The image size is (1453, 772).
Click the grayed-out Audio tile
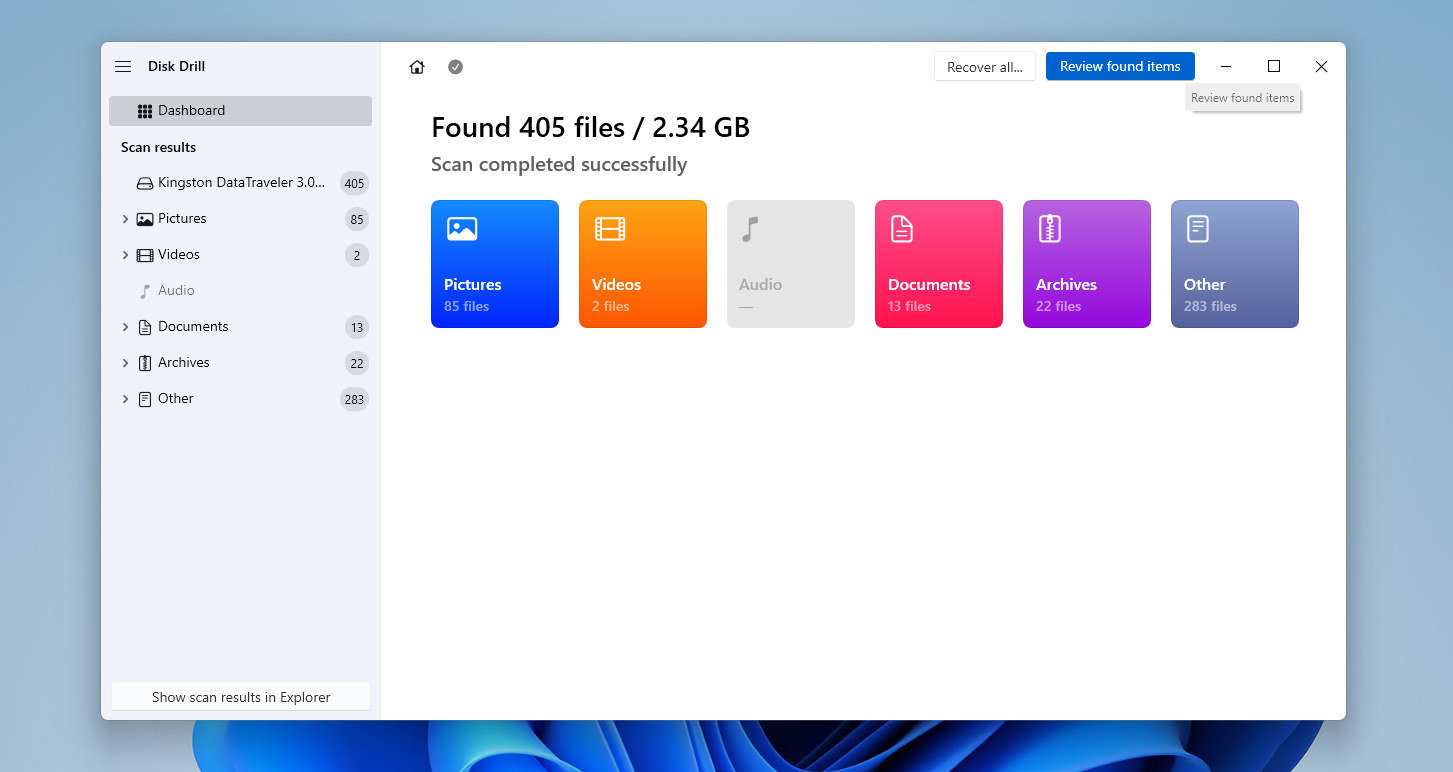[791, 264]
